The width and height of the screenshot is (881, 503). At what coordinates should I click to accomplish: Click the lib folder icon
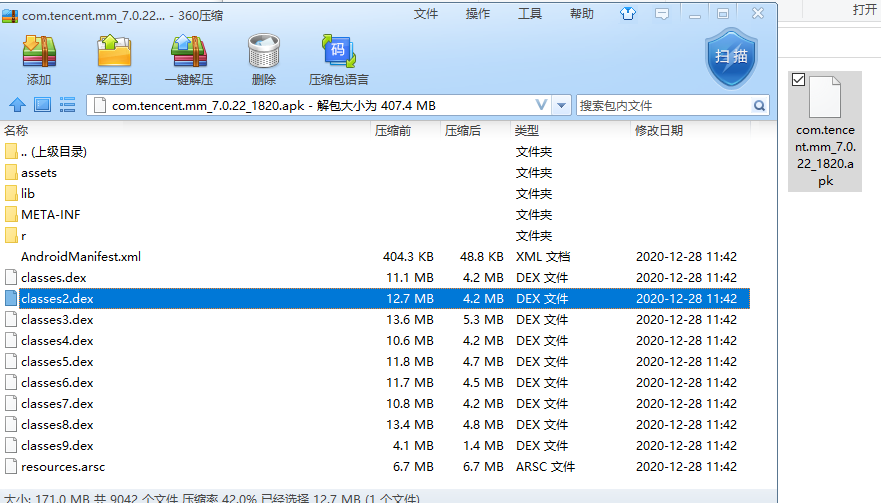click(11, 193)
